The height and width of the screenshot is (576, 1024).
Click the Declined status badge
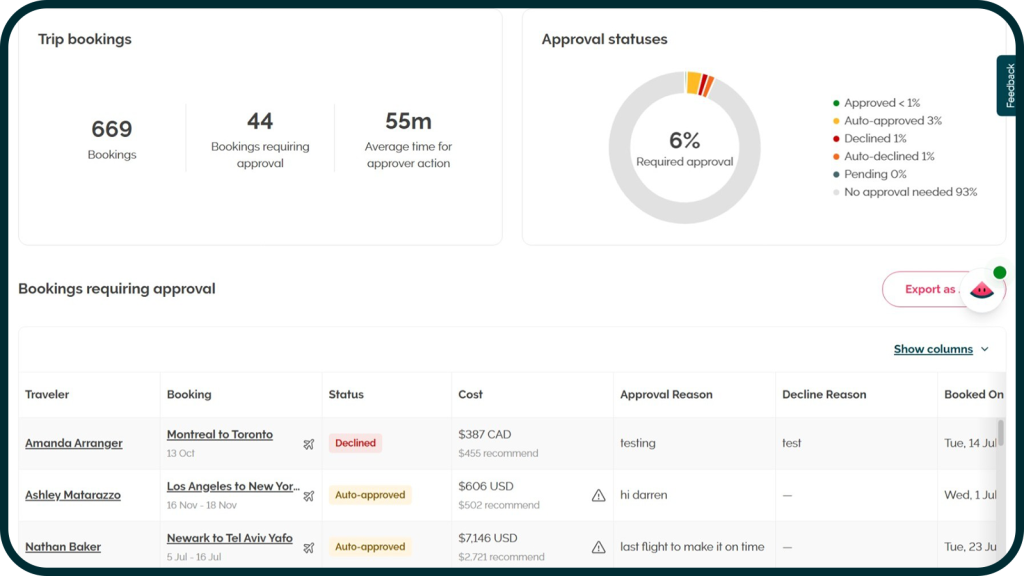(355, 443)
